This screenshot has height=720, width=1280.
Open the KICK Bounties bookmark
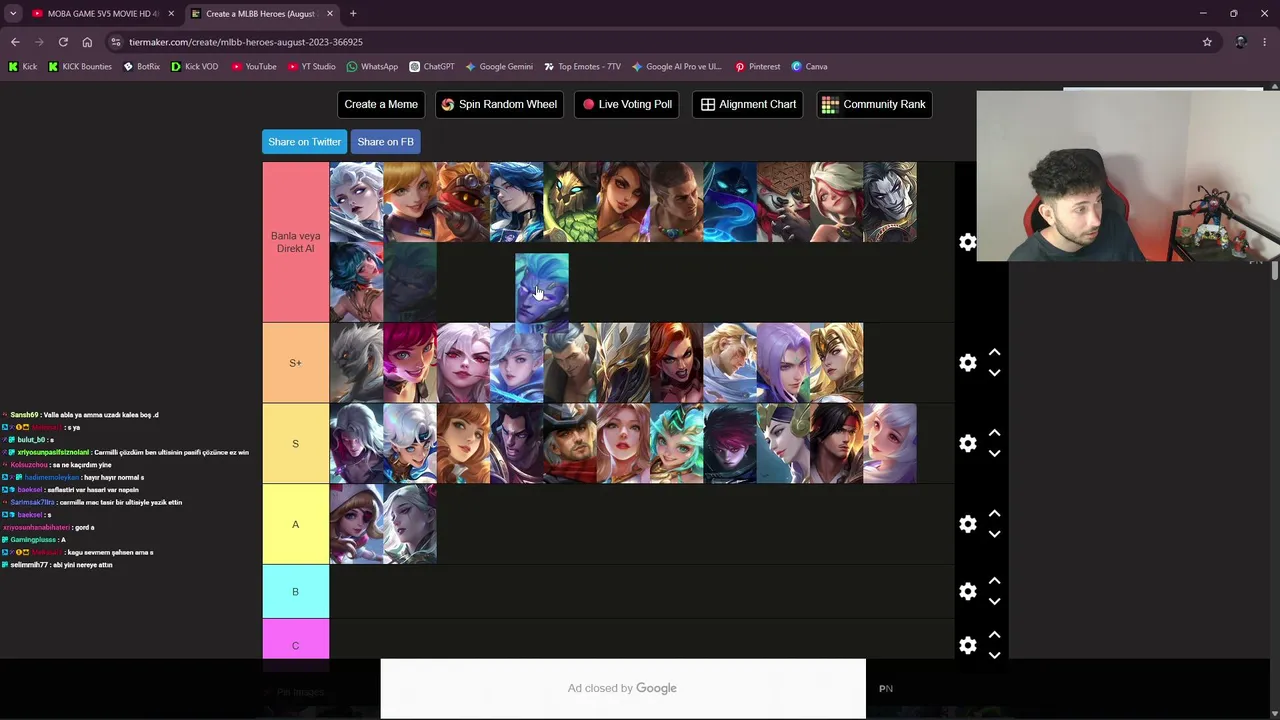tap(80, 66)
